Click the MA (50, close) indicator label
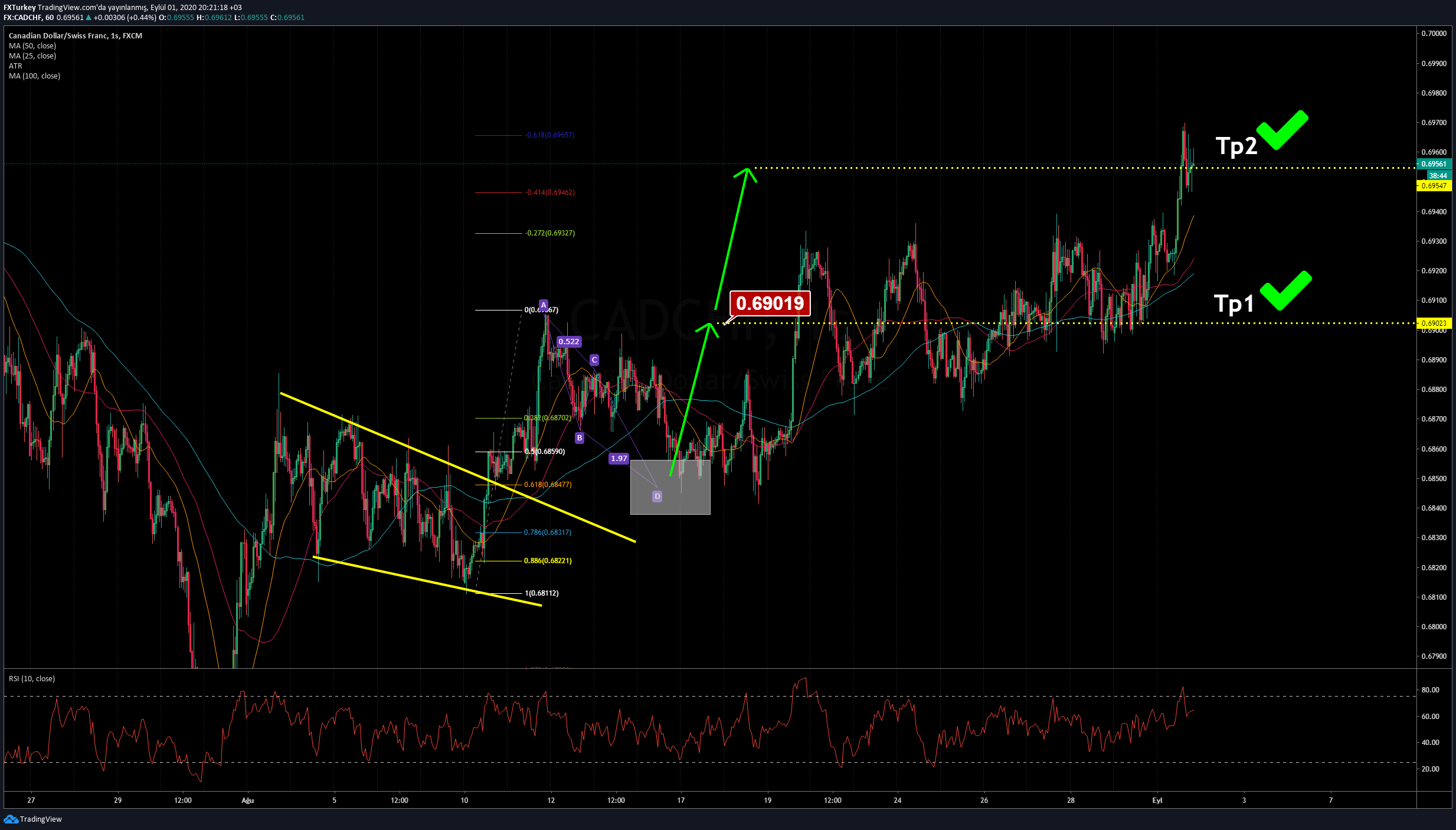 [32, 45]
